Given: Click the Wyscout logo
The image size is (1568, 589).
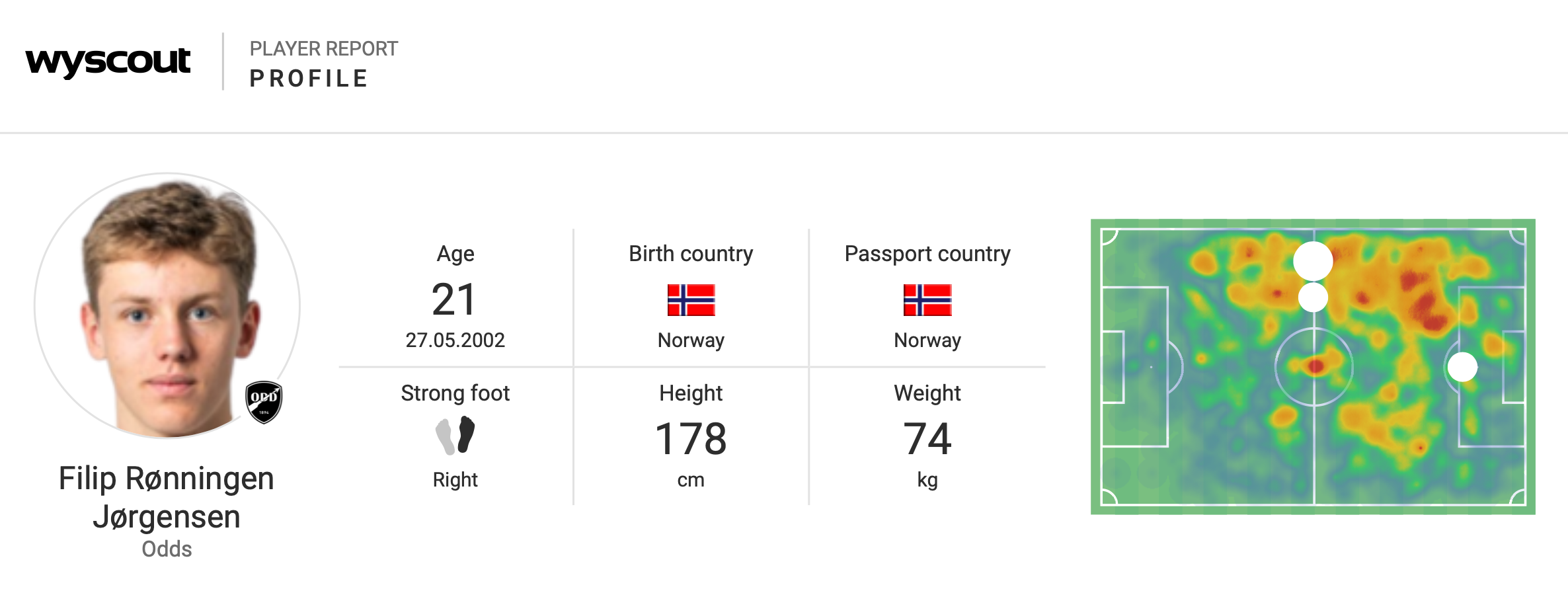Looking at the screenshot, I should click(x=108, y=63).
